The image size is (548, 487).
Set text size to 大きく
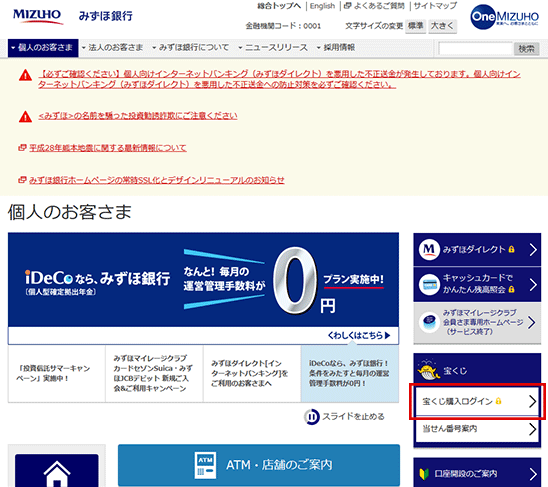(443, 26)
